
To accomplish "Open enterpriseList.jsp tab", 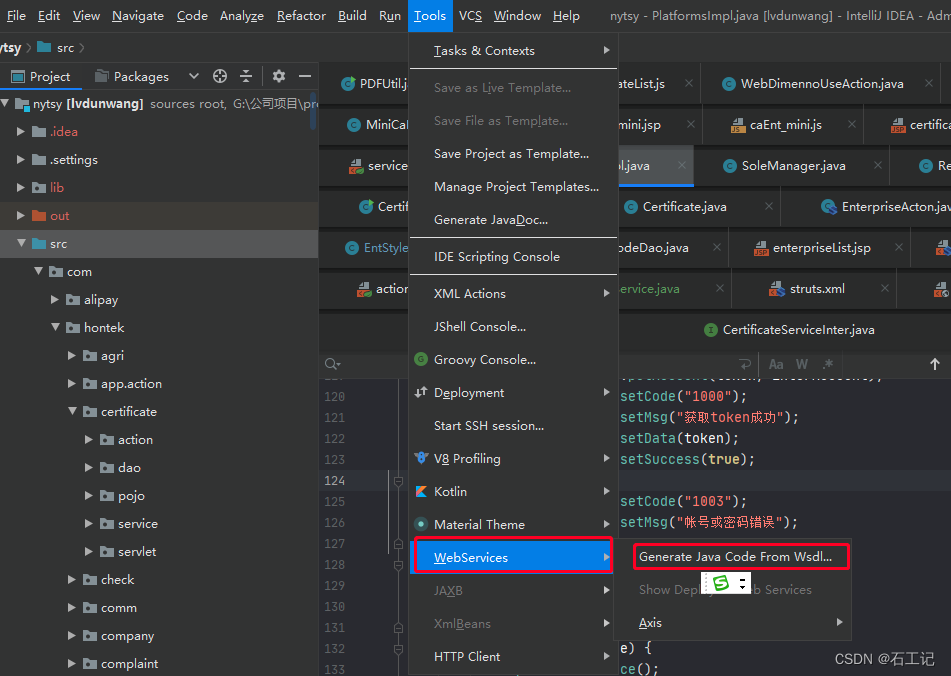I will 821,247.
